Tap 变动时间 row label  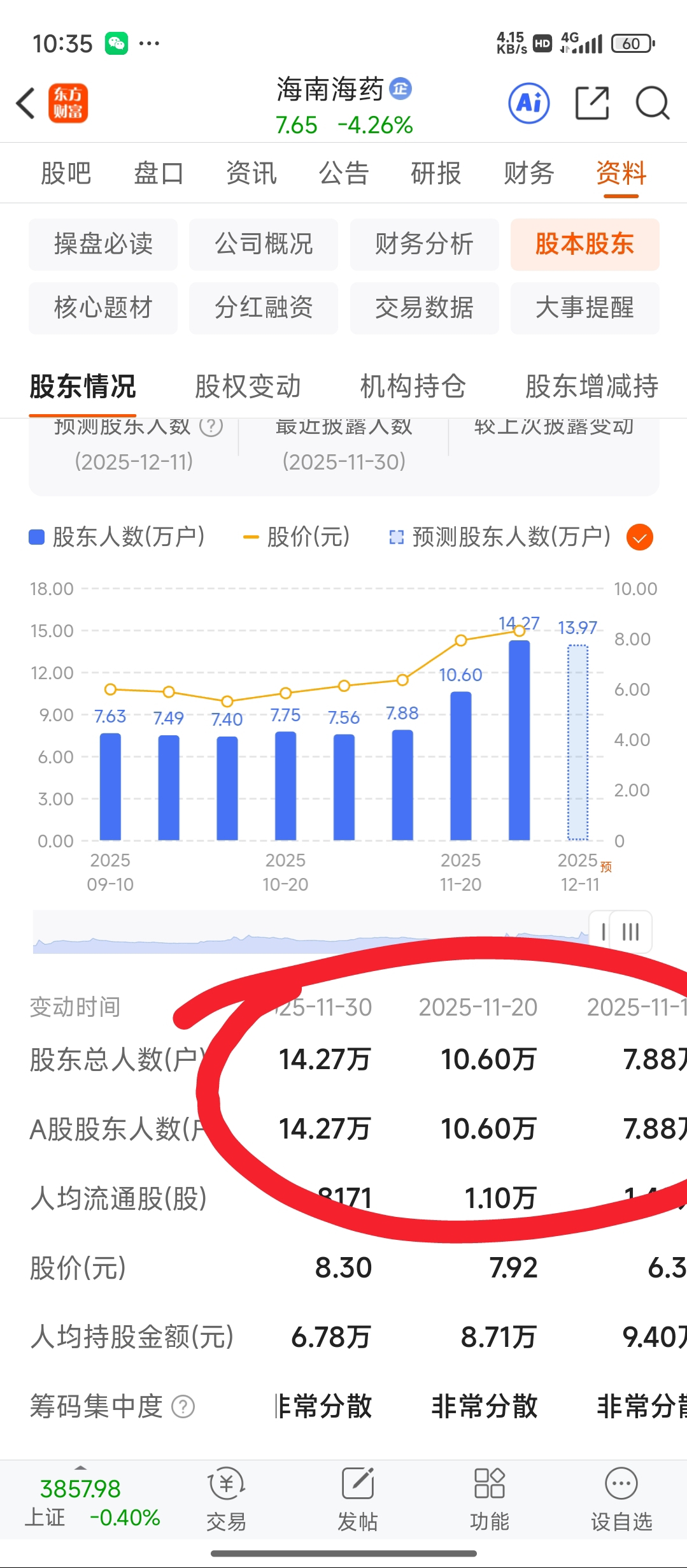[x=75, y=1007]
